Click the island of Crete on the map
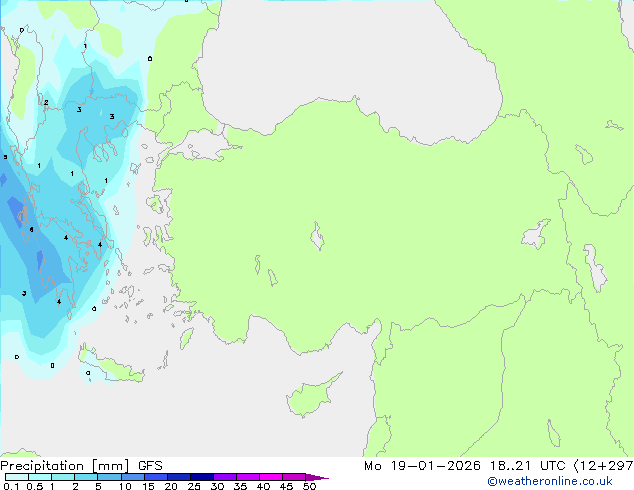 tap(111, 366)
